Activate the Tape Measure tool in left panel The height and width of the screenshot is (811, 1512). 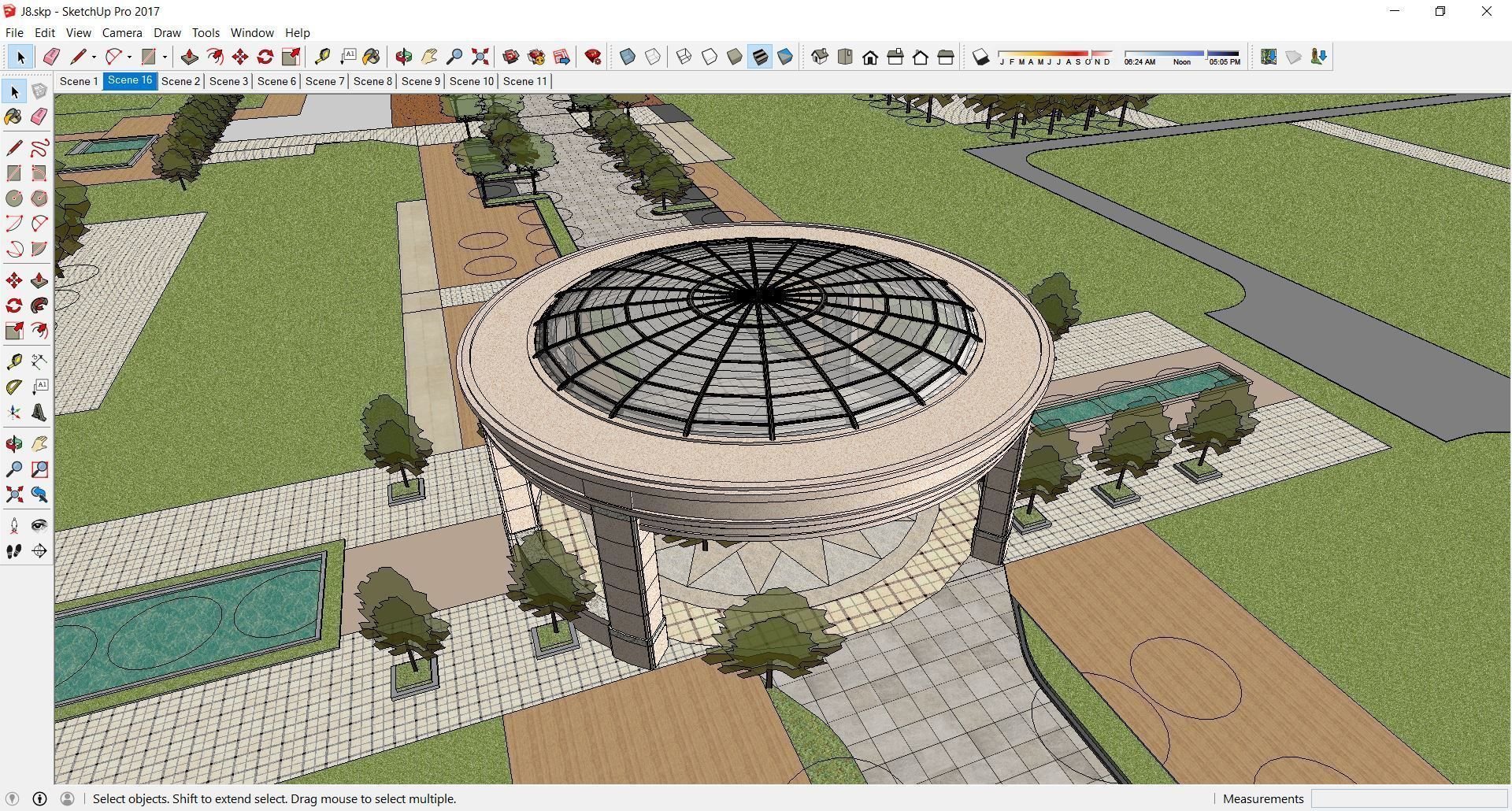pyautogui.click(x=14, y=361)
